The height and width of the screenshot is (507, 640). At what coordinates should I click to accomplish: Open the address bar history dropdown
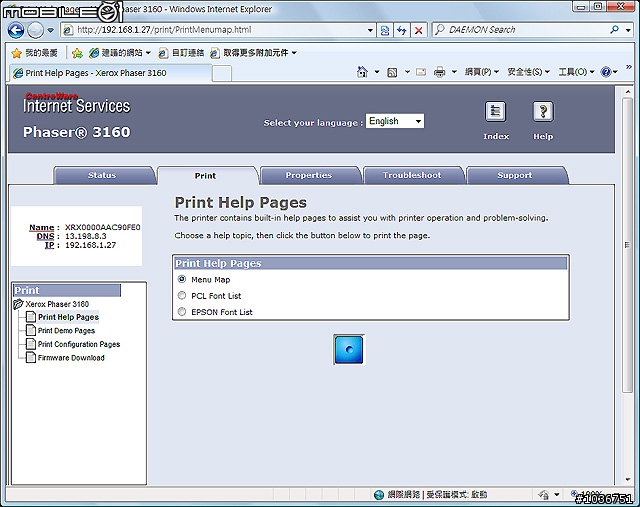(x=370, y=30)
